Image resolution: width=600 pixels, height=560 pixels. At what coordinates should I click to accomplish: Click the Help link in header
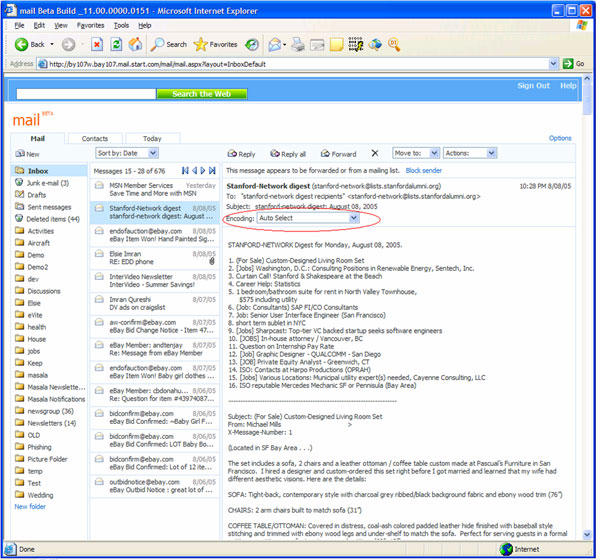click(568, 85)
